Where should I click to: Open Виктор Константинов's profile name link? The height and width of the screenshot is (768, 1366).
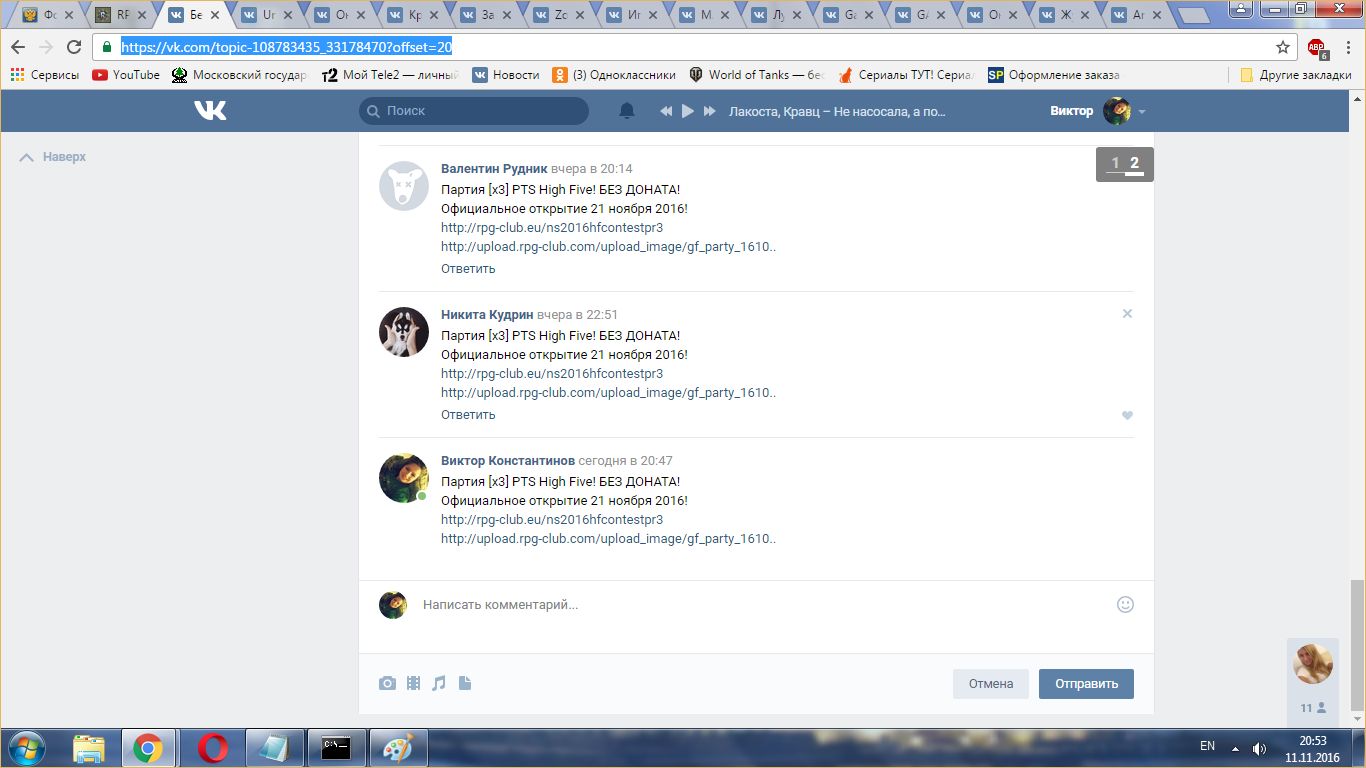[508, 461]
